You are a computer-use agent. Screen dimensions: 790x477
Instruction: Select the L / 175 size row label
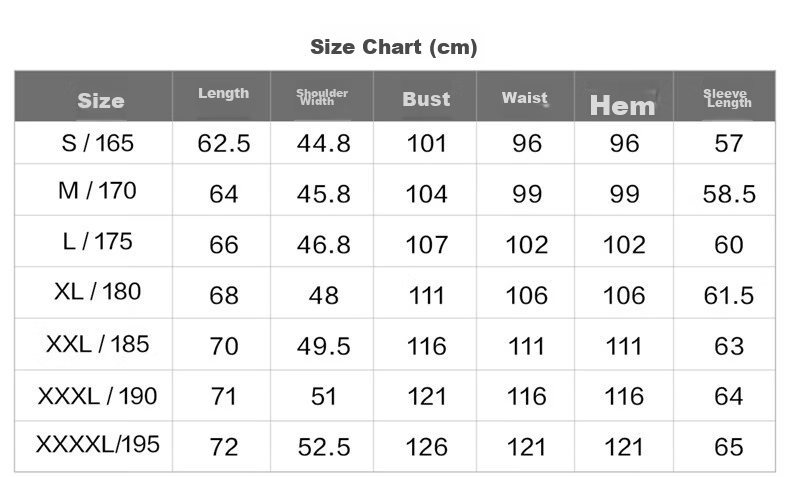click(x=97, y=241)
